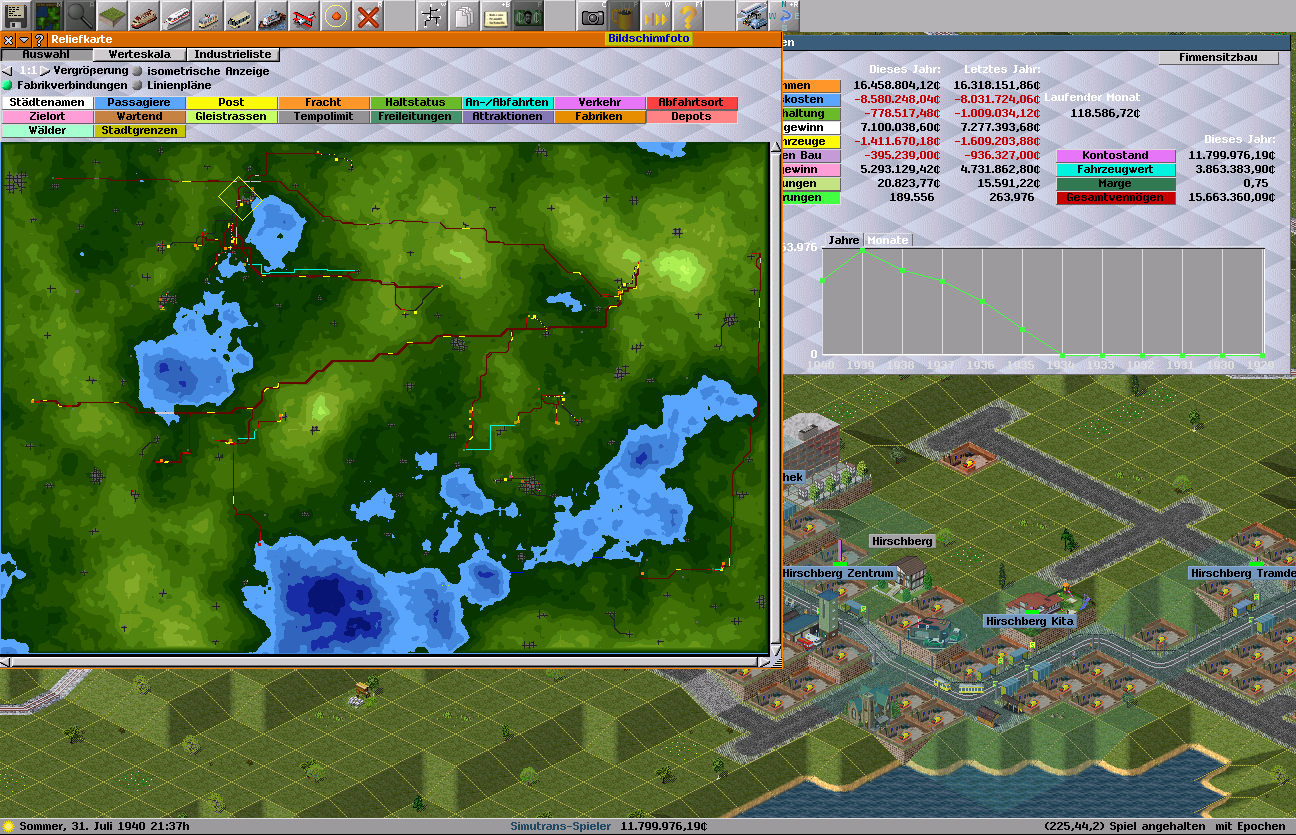Take a screenshot with the camera icon
Screen dimensions: 1296x835
593,15
